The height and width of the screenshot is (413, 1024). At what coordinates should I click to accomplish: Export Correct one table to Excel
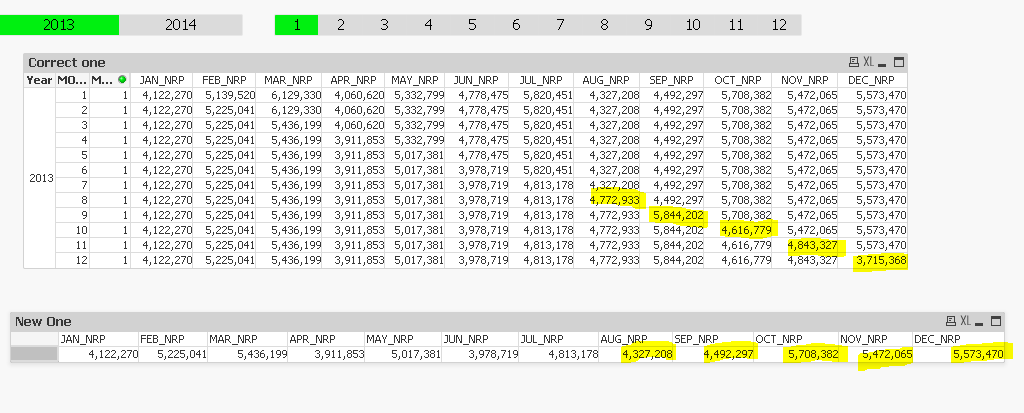click(869, 63)
